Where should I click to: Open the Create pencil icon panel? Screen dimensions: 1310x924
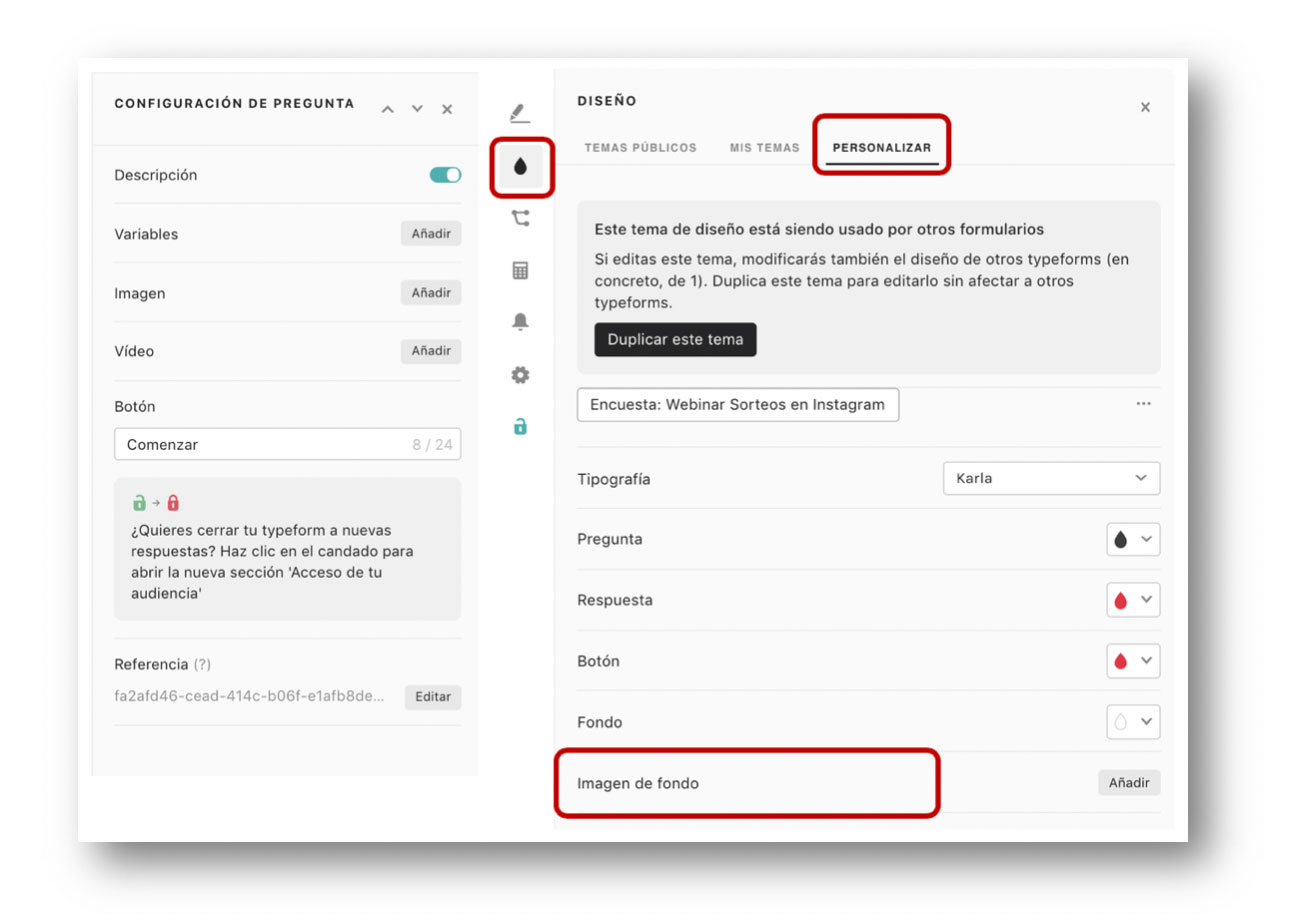[520, 113]
